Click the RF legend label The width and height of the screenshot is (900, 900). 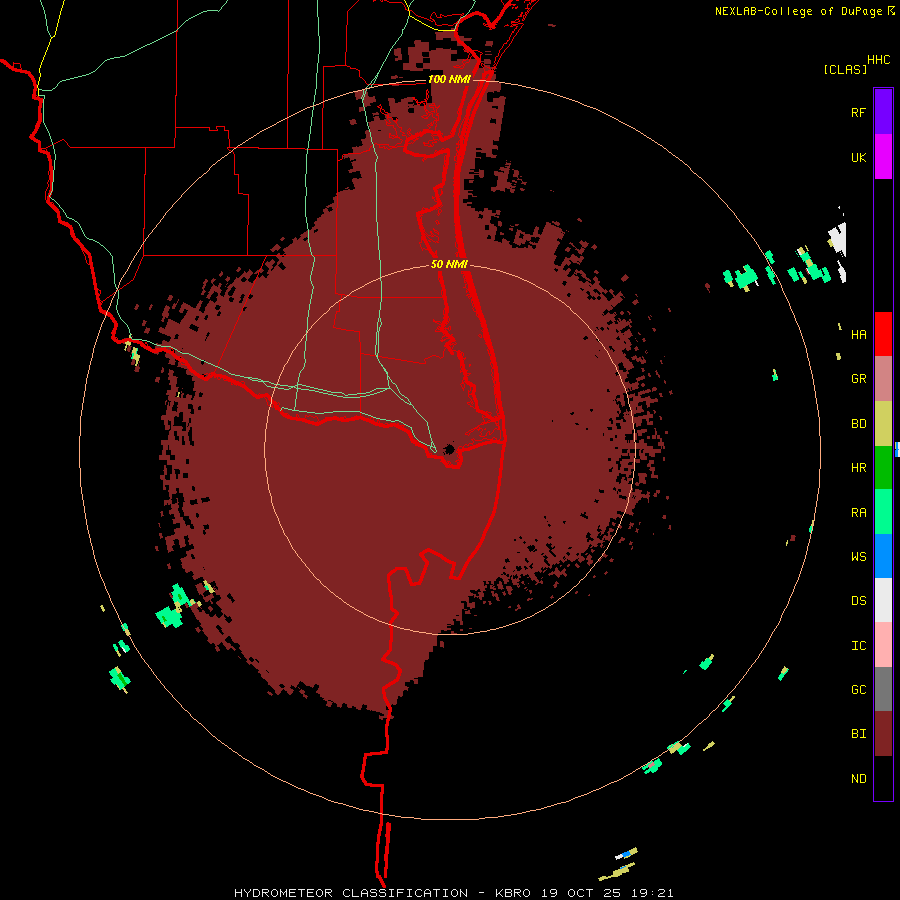tap(858, 112)
